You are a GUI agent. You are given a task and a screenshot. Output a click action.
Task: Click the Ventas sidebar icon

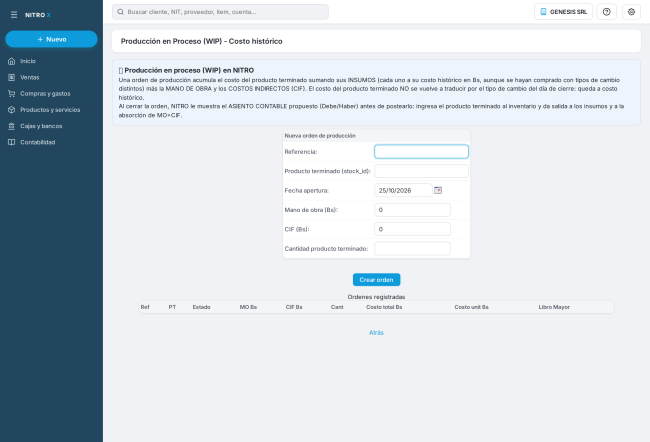pos(12,78)
